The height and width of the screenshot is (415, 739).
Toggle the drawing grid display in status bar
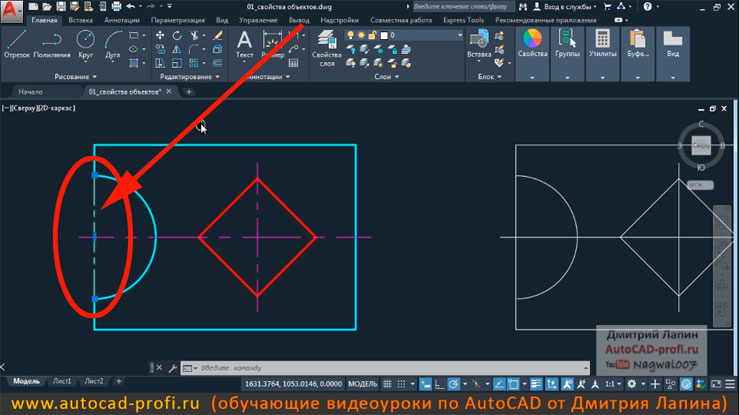(387, 384)
